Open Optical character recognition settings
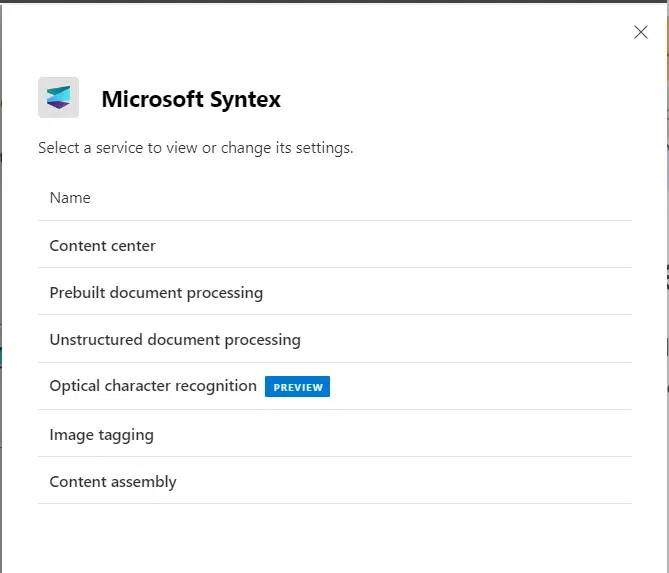This screenshot has height=573, width=669. 335,386
